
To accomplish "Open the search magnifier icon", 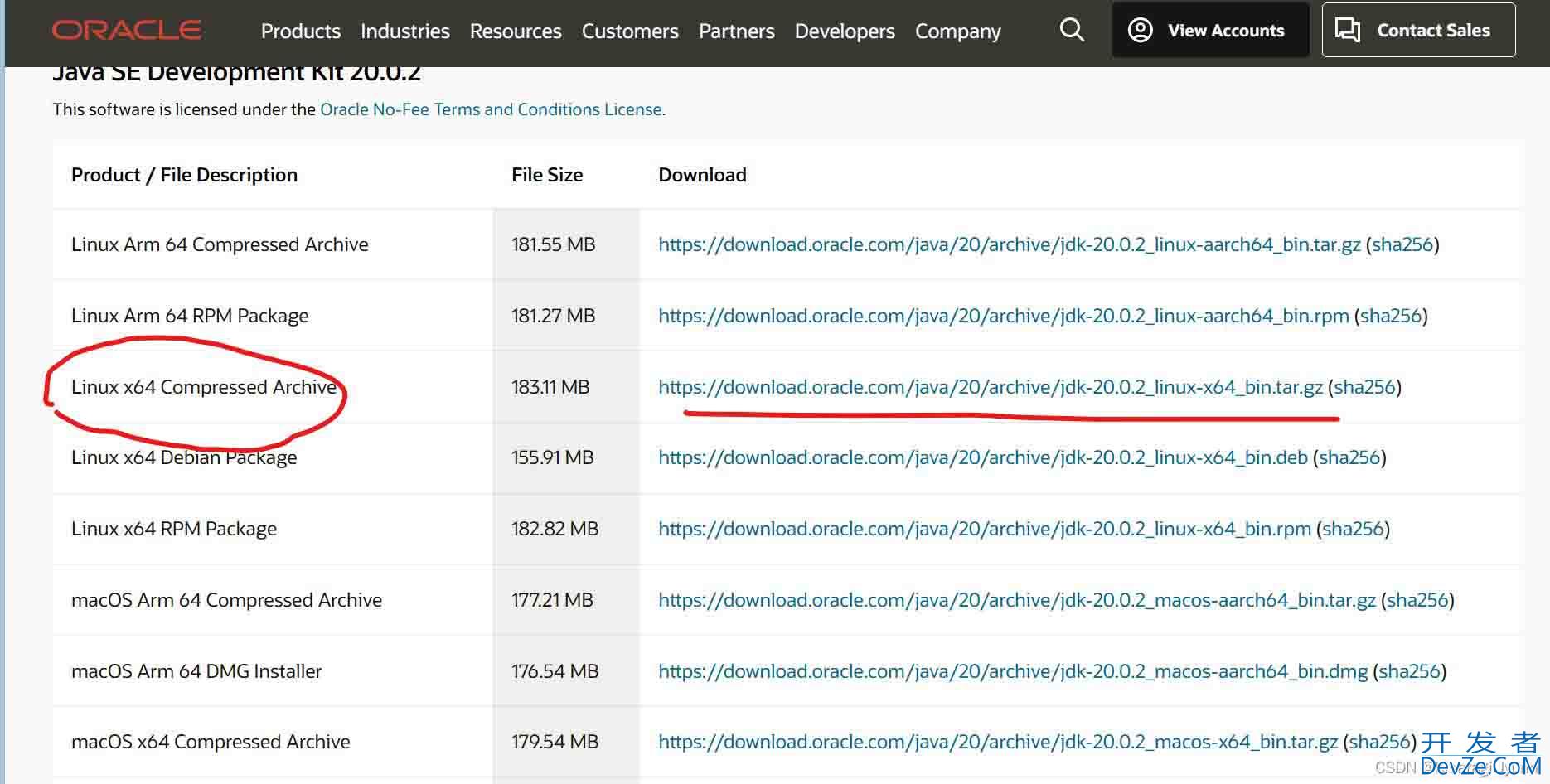I will tap(1072, 31).
